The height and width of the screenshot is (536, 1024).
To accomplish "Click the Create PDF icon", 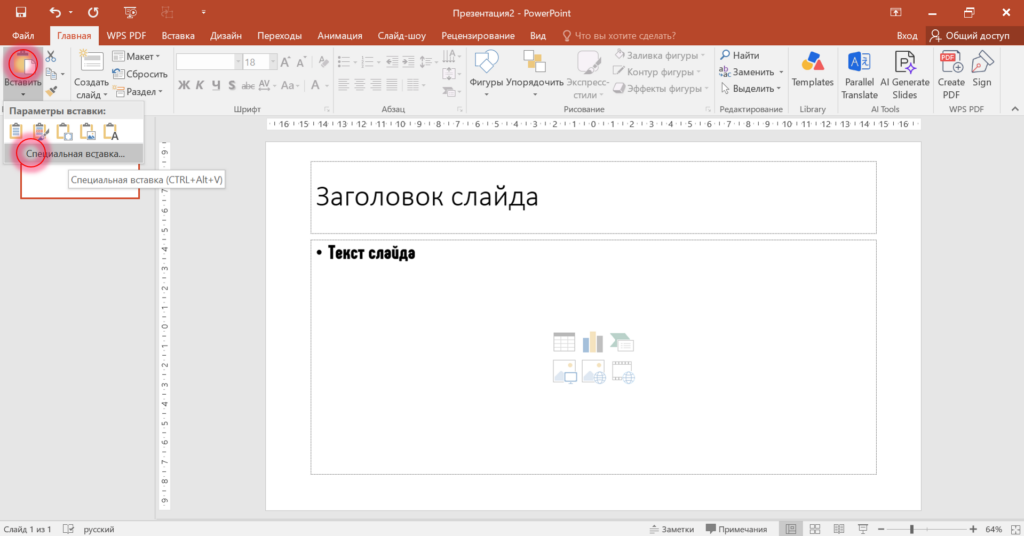I will point(951,75).
